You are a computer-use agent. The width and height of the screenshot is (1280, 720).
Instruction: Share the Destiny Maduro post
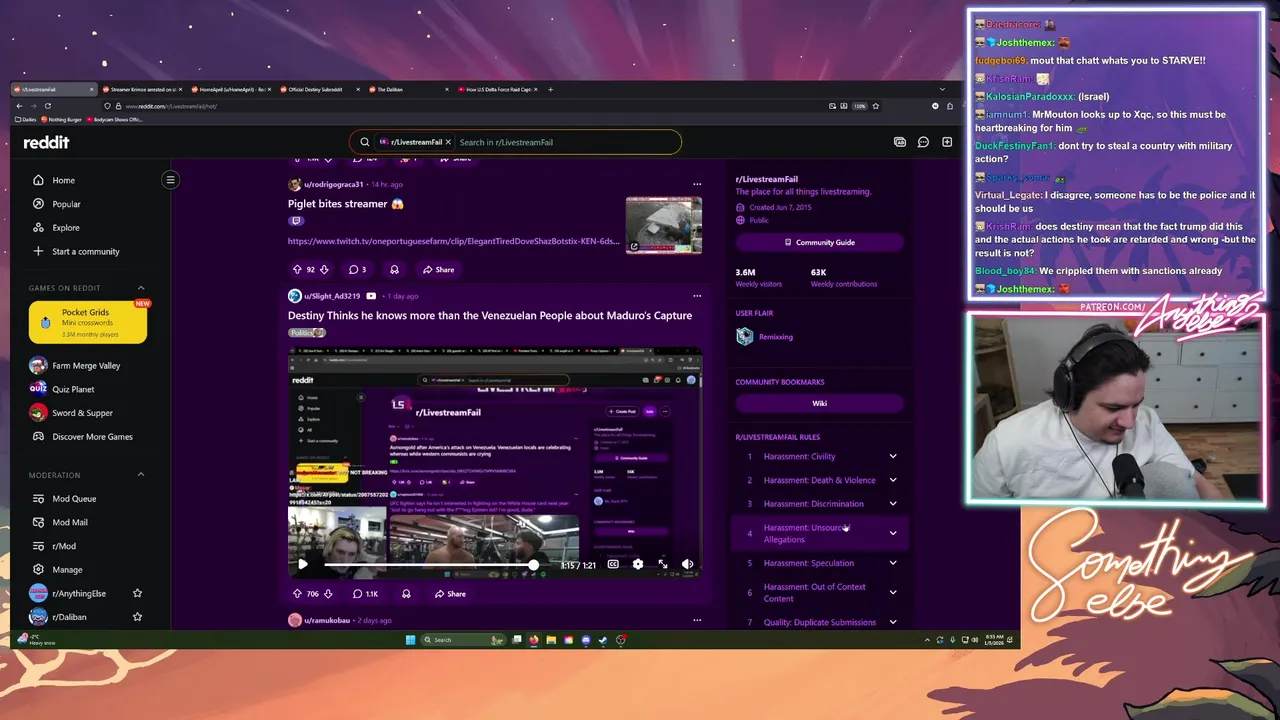[448, 594]
